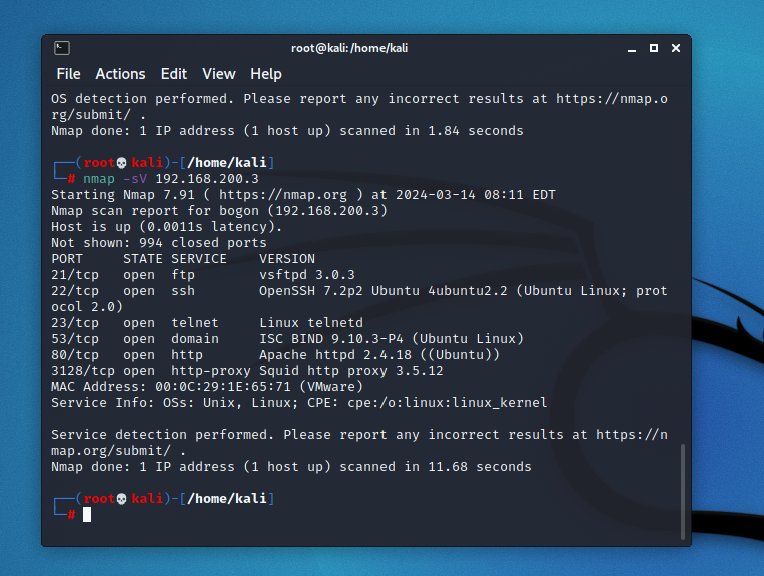Close the terminal window
Image resolution: width=764 pixels, height=576 pixels.
pyautogui.click(x=676, y=48)
